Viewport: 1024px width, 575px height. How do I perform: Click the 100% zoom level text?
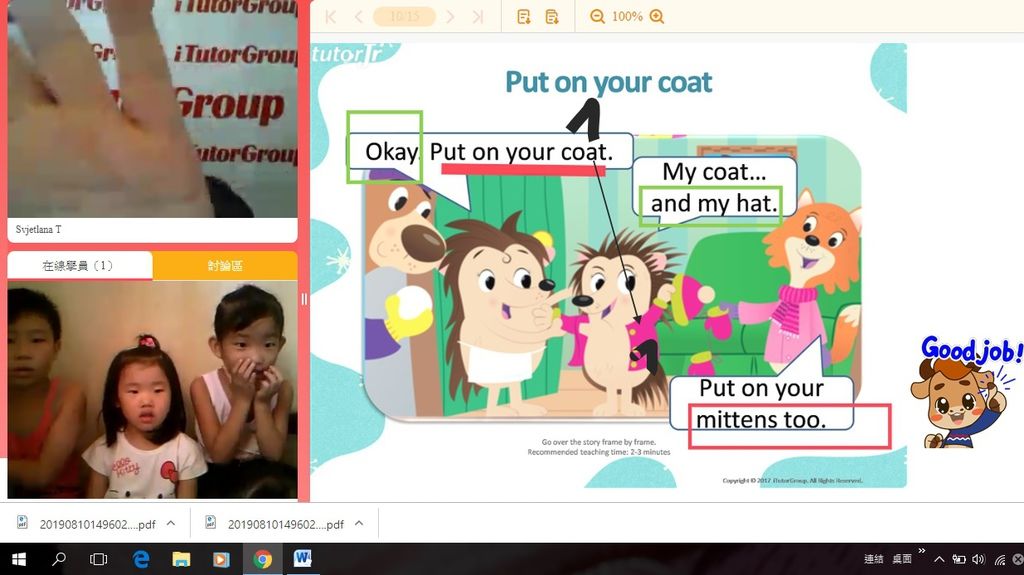(x=627, y=17)
